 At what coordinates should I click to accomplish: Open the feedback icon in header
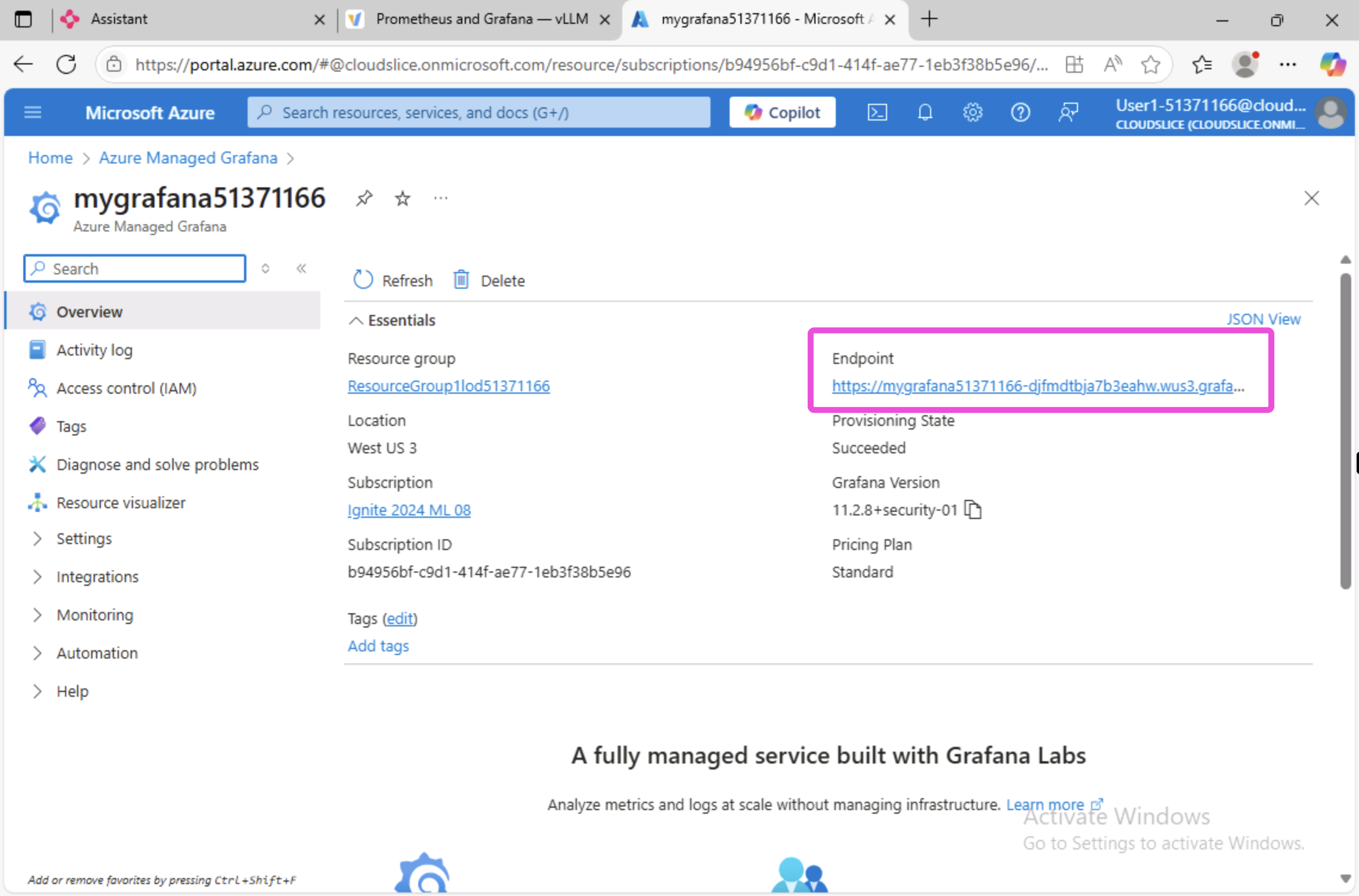[x=1068, y=113]
